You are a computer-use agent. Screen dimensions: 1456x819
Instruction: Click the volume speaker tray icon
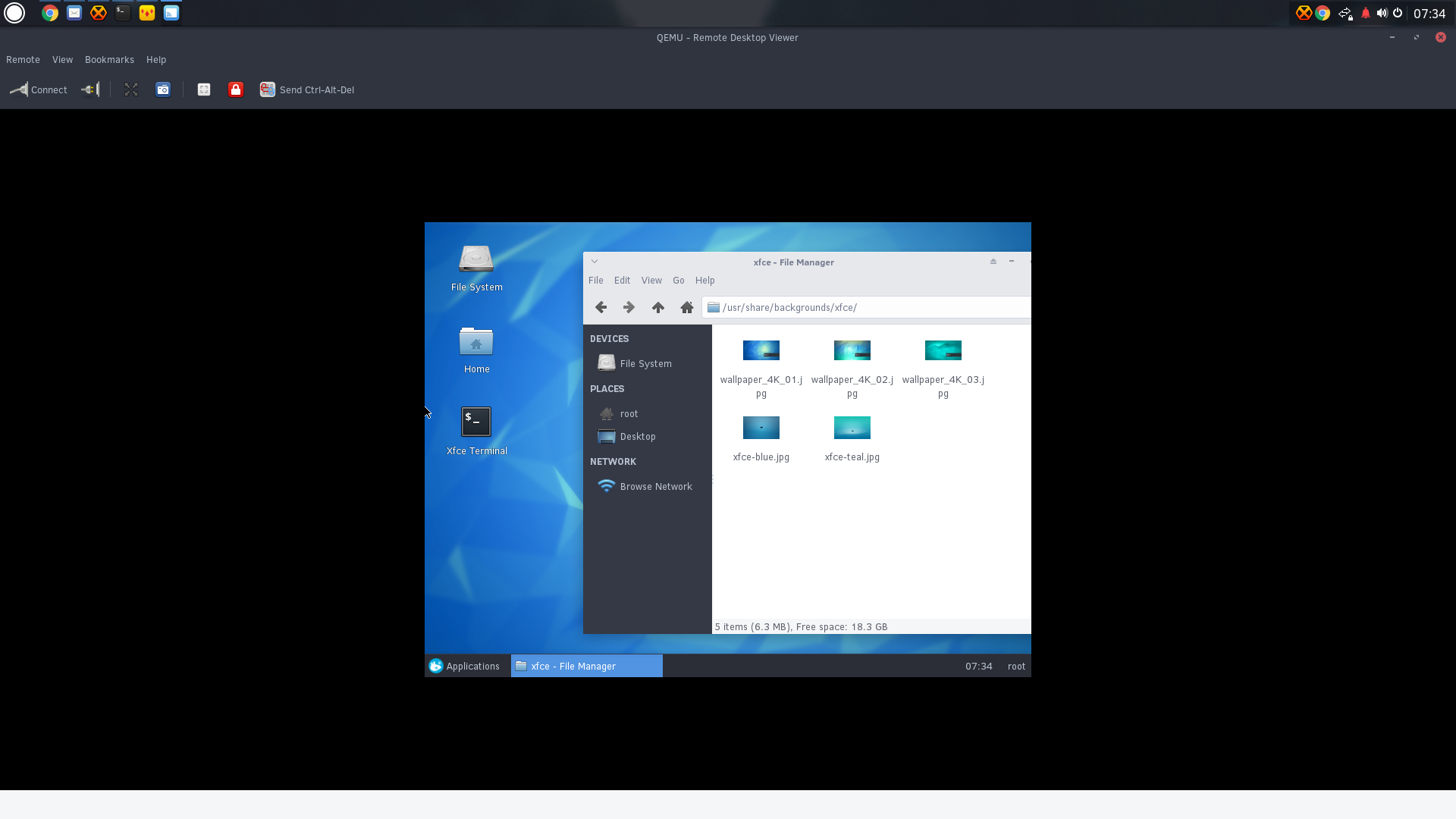1382,13
